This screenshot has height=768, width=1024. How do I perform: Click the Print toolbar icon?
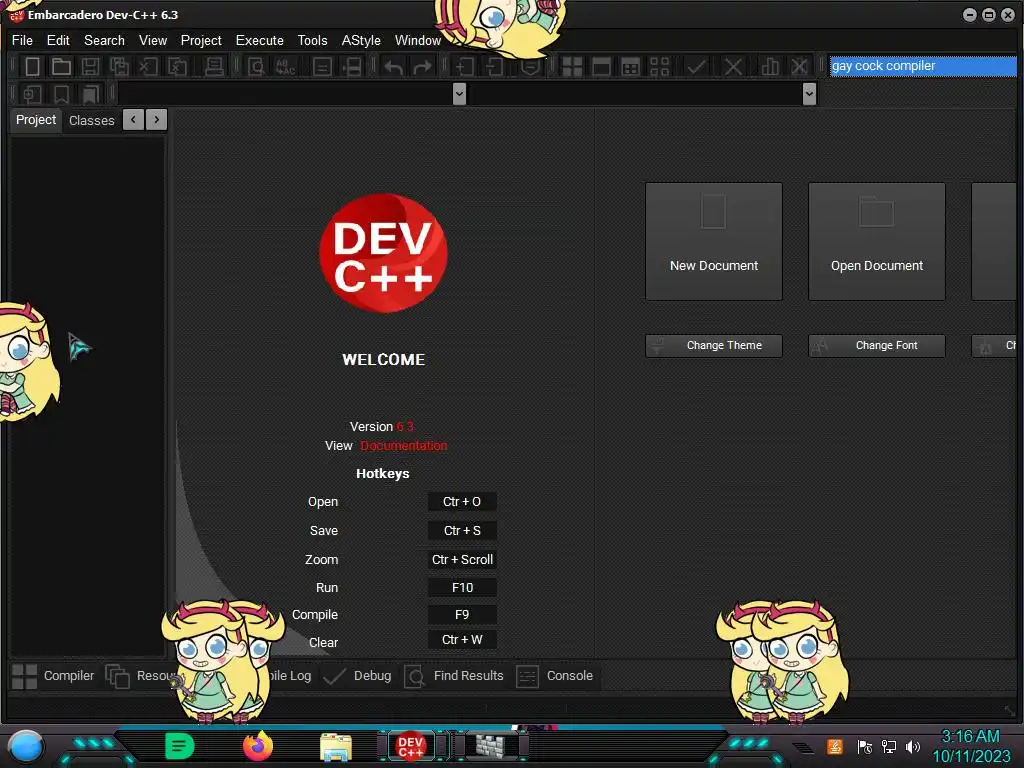(x=214, y=66)
